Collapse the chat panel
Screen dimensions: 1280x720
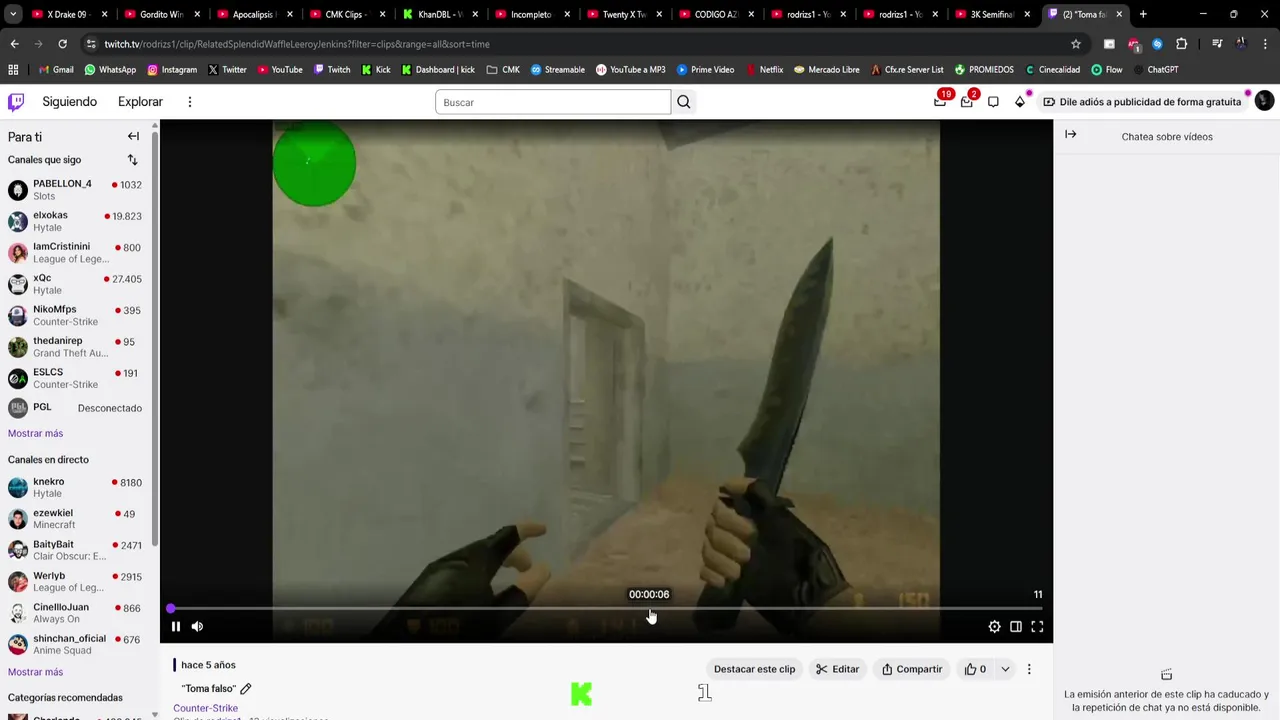click(1070, 134)
